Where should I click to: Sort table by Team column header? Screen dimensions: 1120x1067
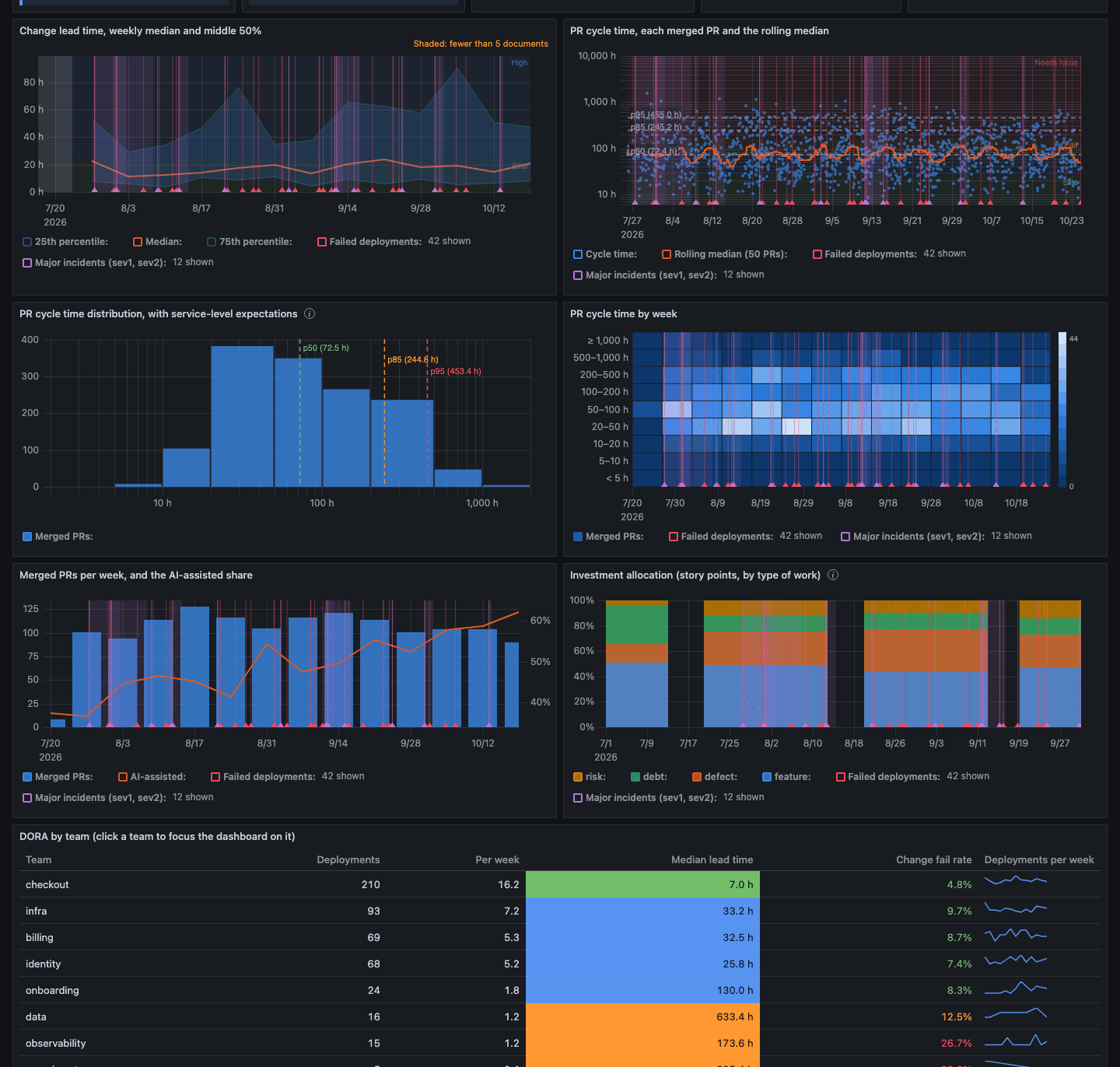click(38, 859)
